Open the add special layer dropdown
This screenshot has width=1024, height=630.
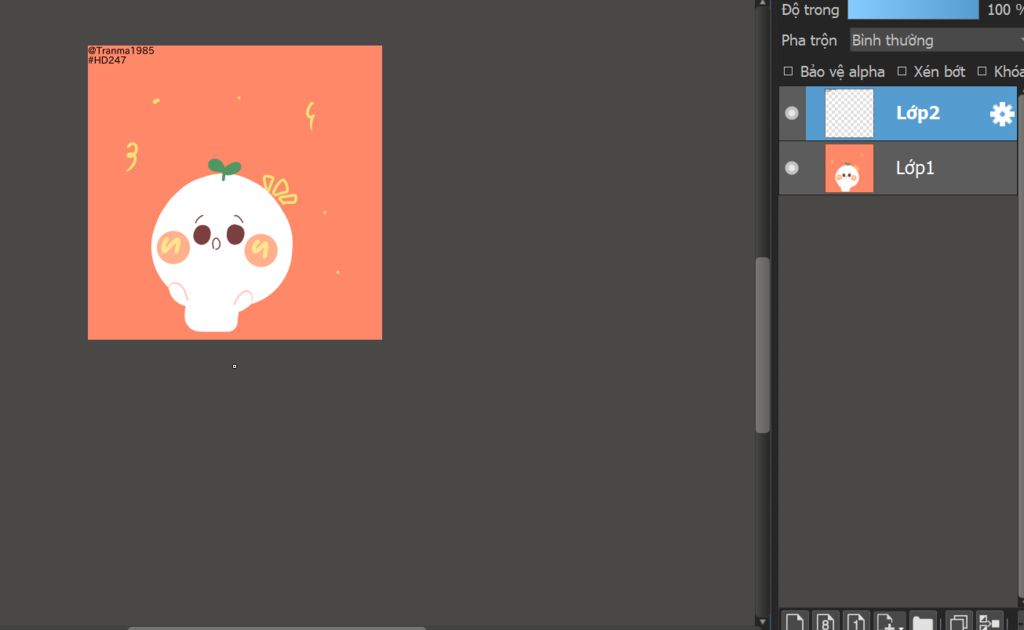[890, 622]
